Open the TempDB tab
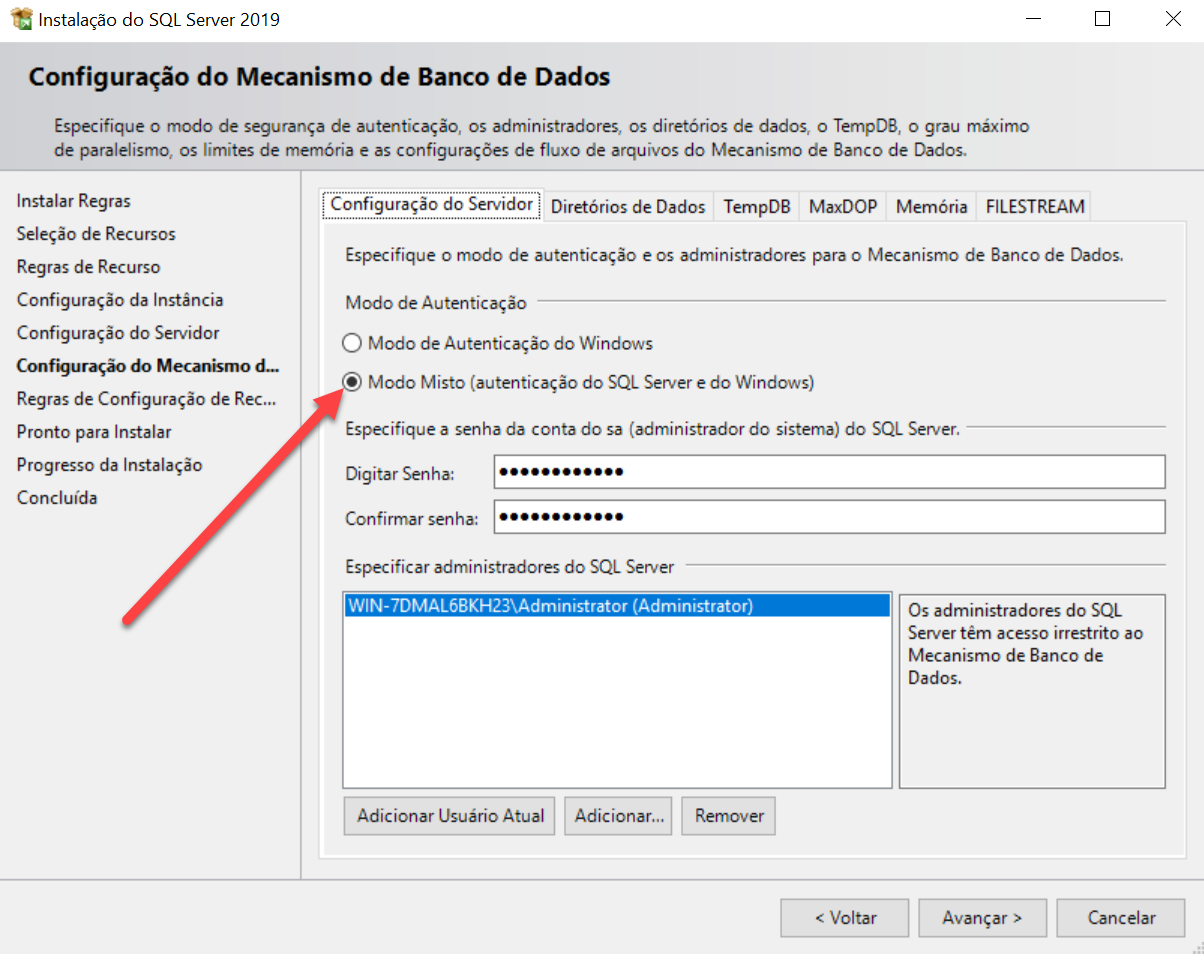This screenshot has height=954, width=1204. click(x=757, y=207)
